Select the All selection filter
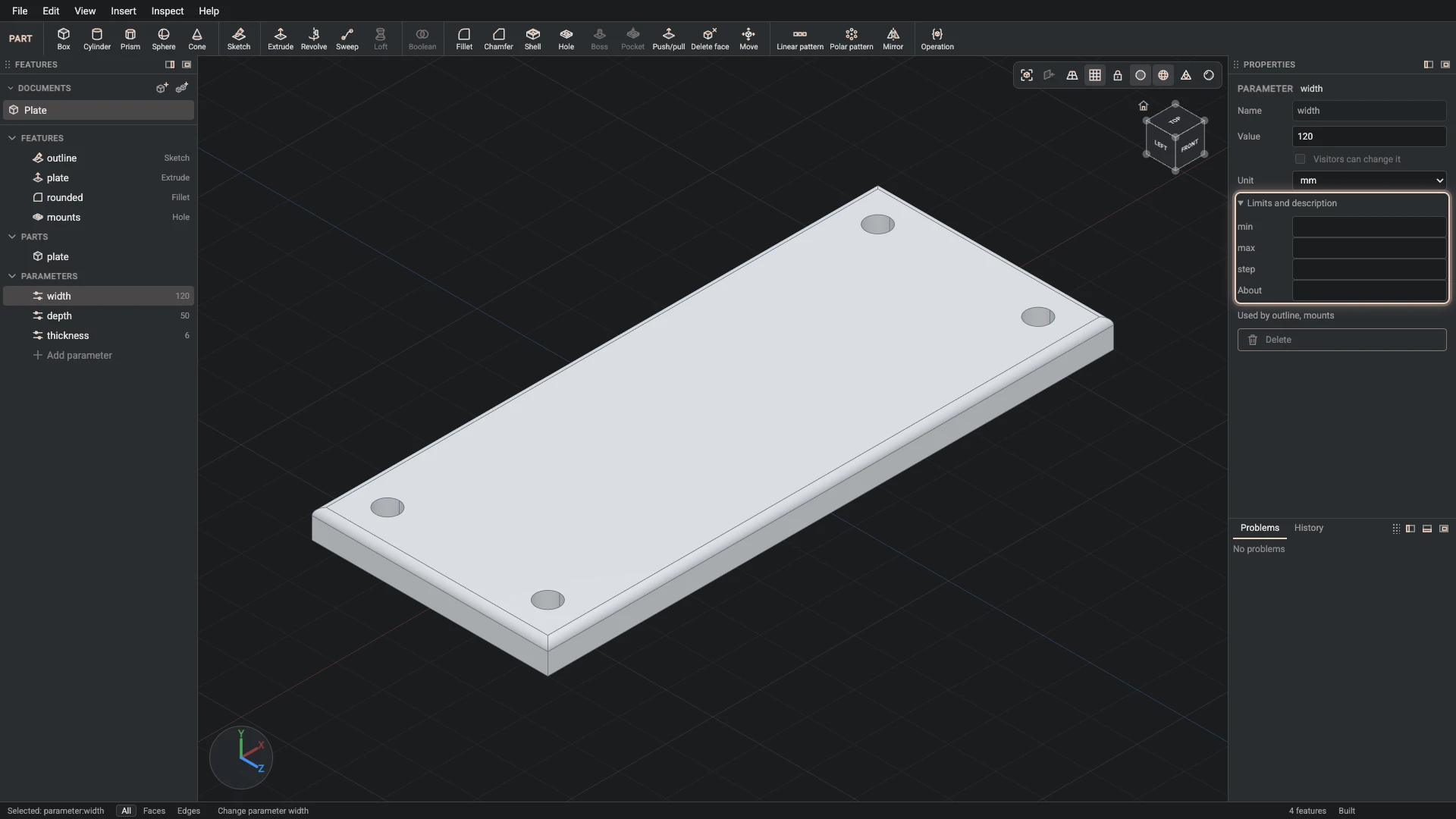Viewport: 1456px width, 819px height. [x=126, y=811]
